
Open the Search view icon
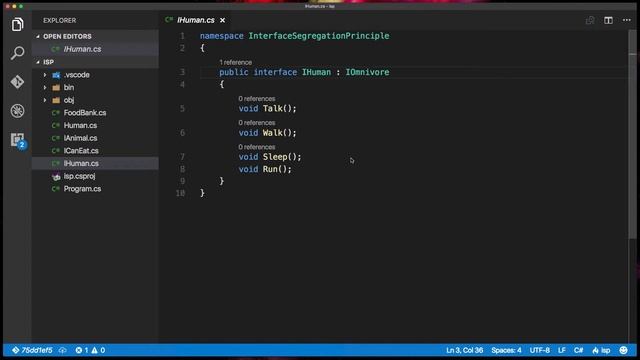pyautogui.click(x=17, y=53)
